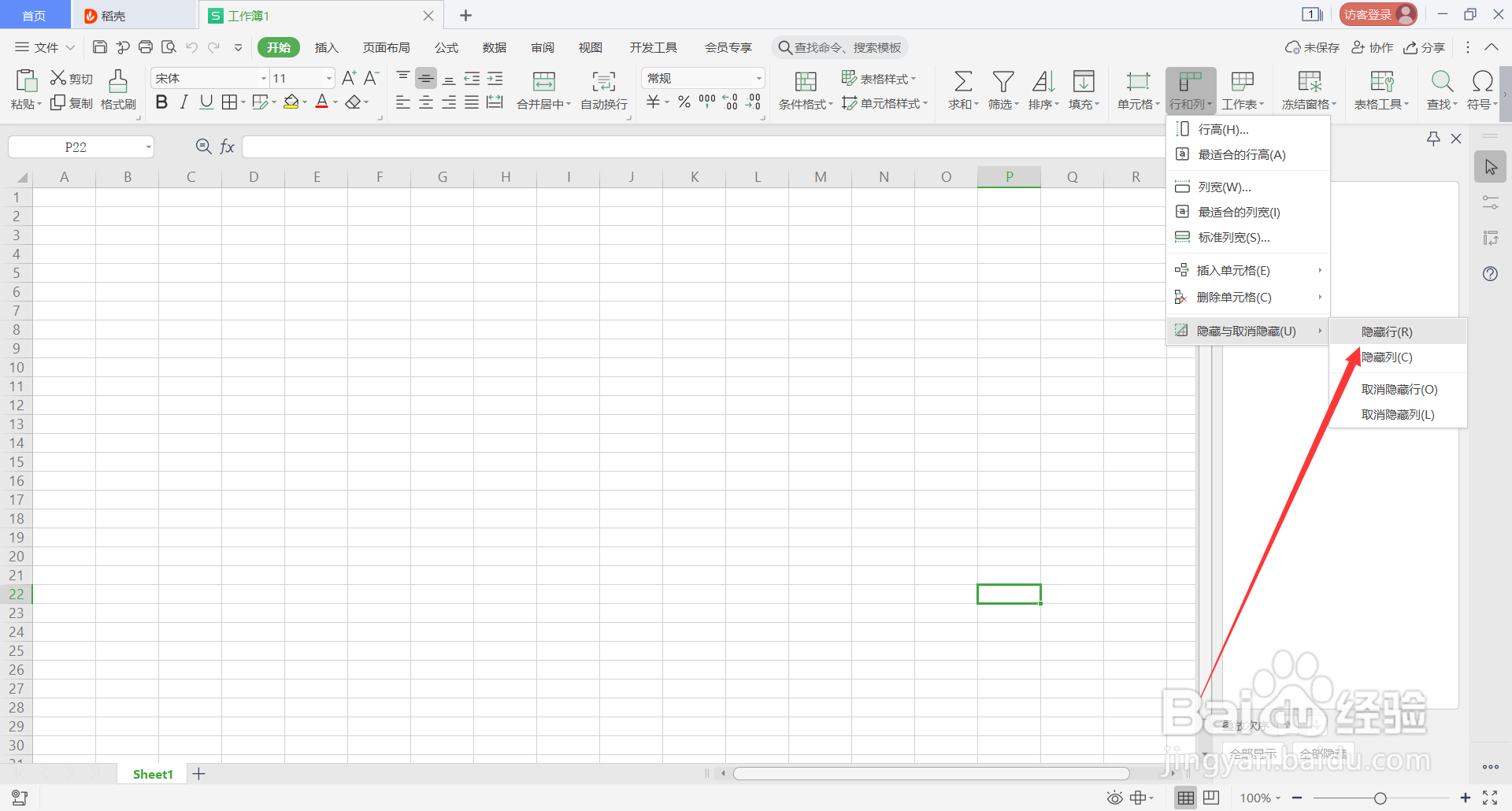Click the Sum (求和) icon
This screenshot has width=1512, height=811.
coord(963,81)
